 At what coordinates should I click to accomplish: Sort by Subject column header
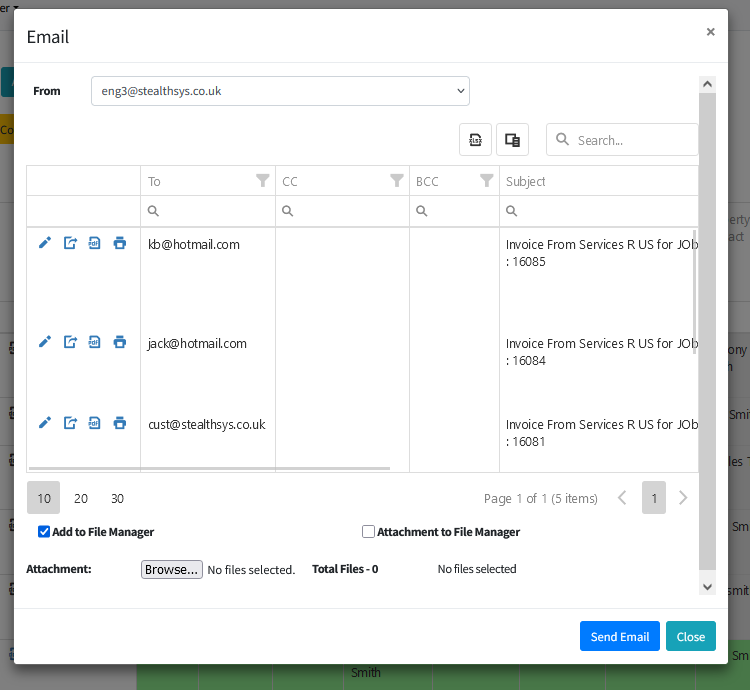tap(526, 181)
